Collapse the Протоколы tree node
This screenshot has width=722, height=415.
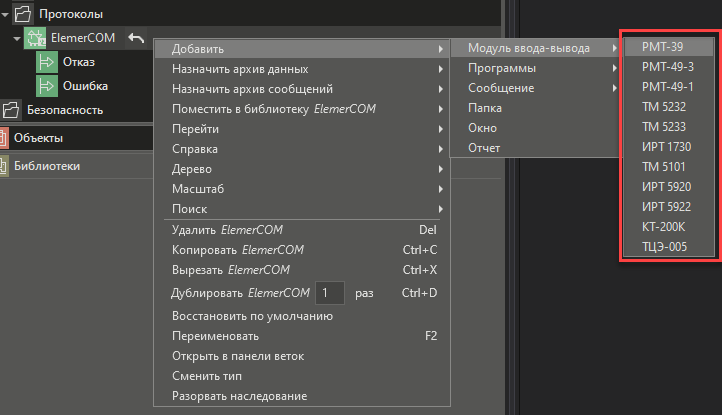pos(7,14)
